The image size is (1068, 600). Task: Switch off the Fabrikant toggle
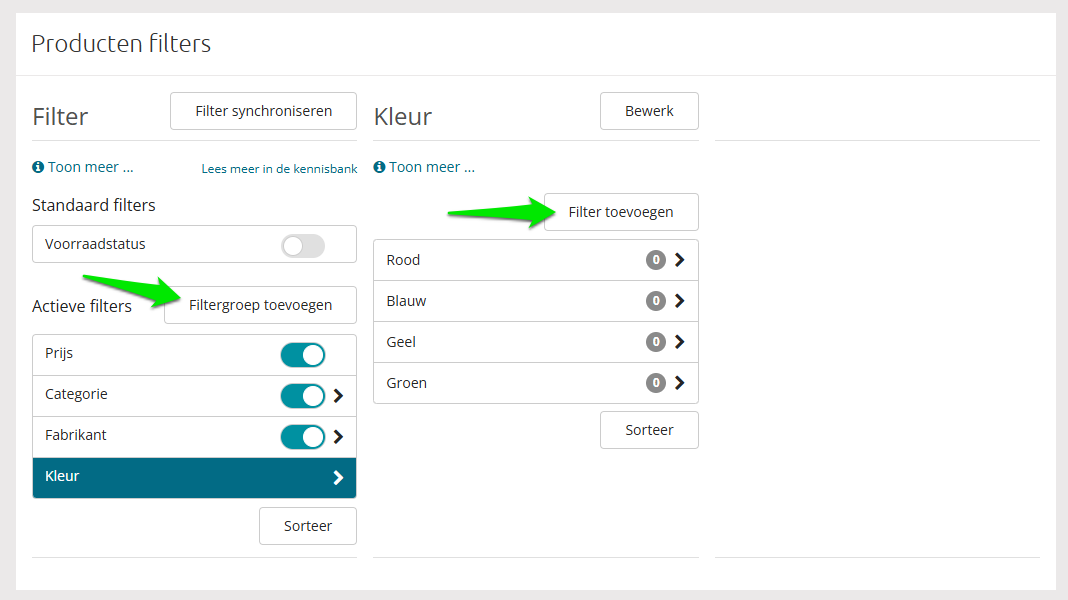pos(303,437)
